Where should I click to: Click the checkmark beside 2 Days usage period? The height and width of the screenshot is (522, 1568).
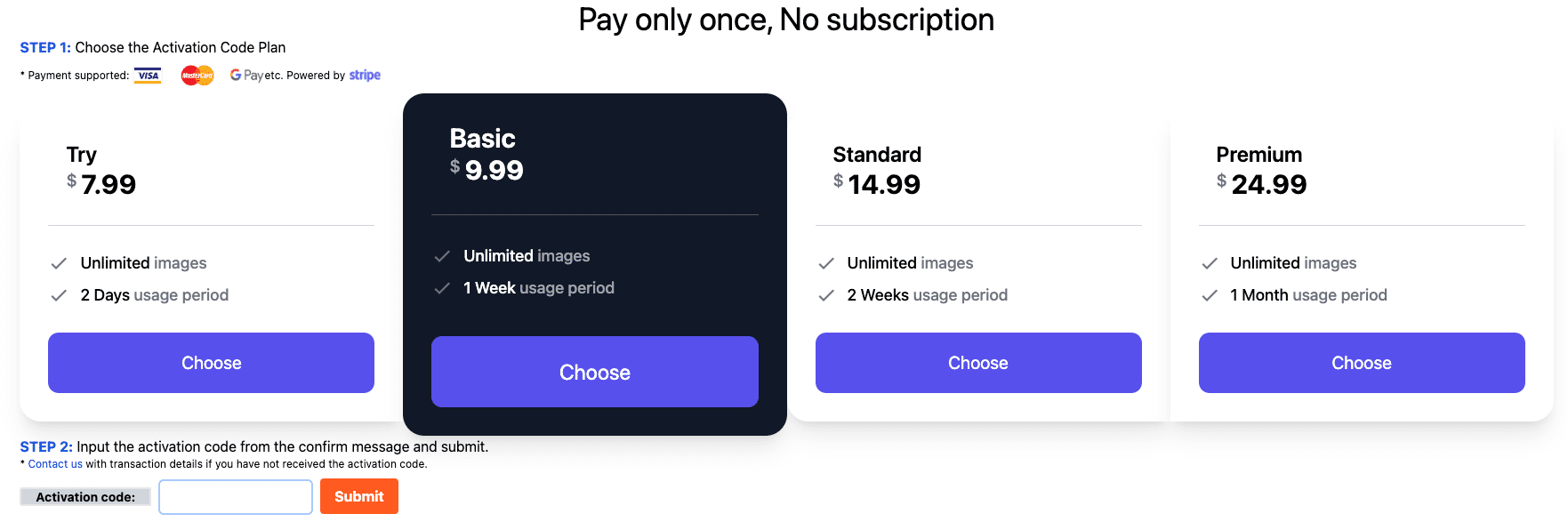59,295
